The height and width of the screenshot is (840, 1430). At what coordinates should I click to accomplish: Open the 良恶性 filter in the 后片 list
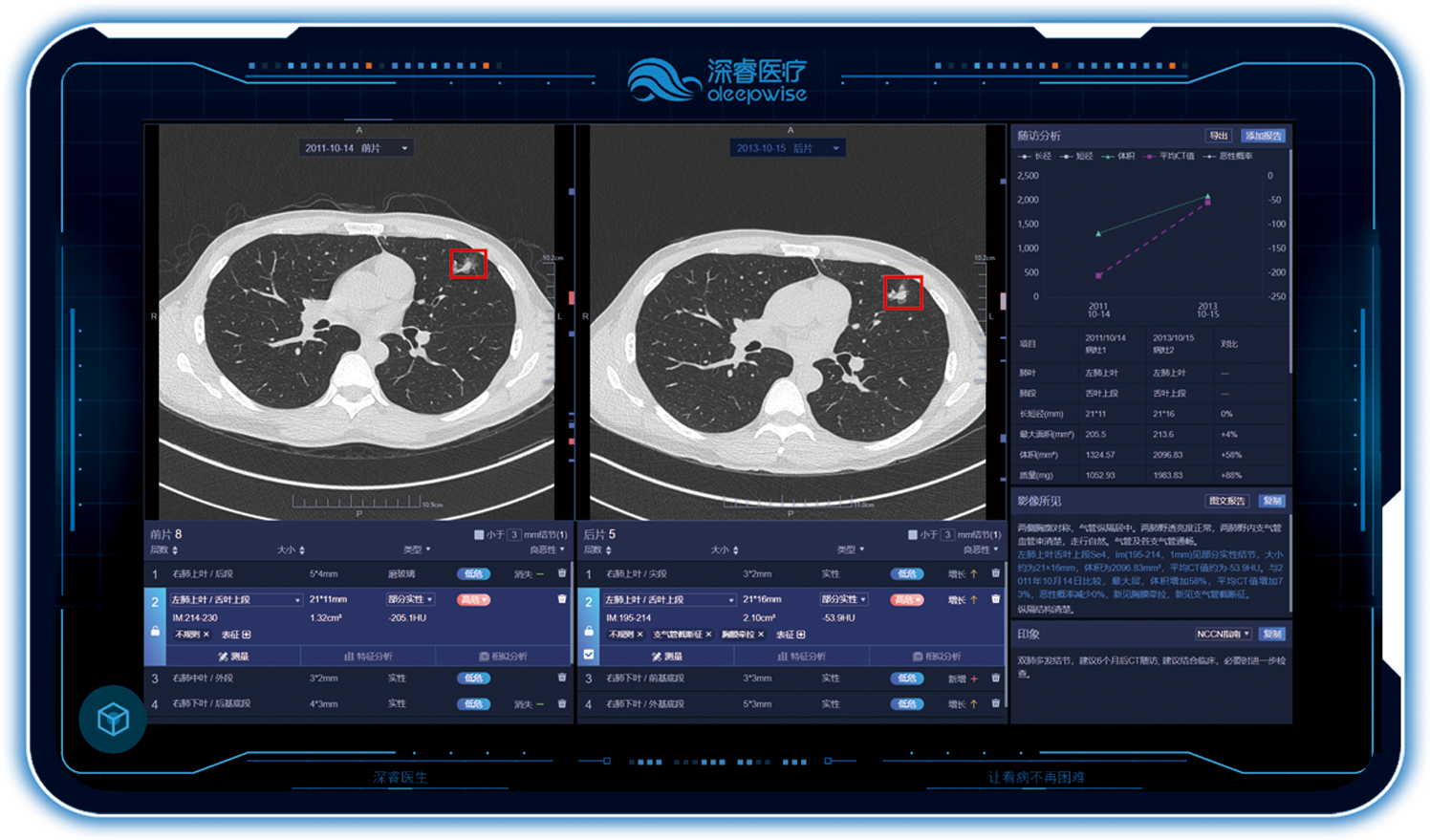[x=982, y=549]
